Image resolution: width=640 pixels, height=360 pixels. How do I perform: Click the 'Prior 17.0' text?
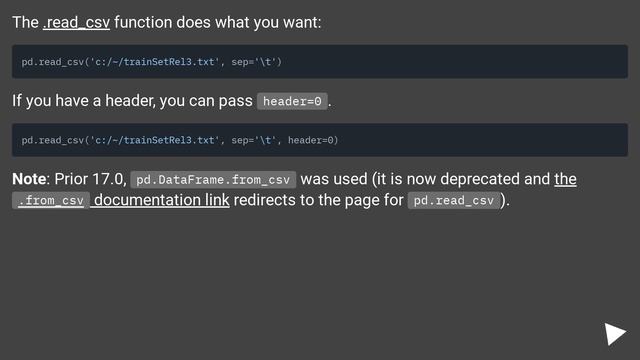(91, 179)
